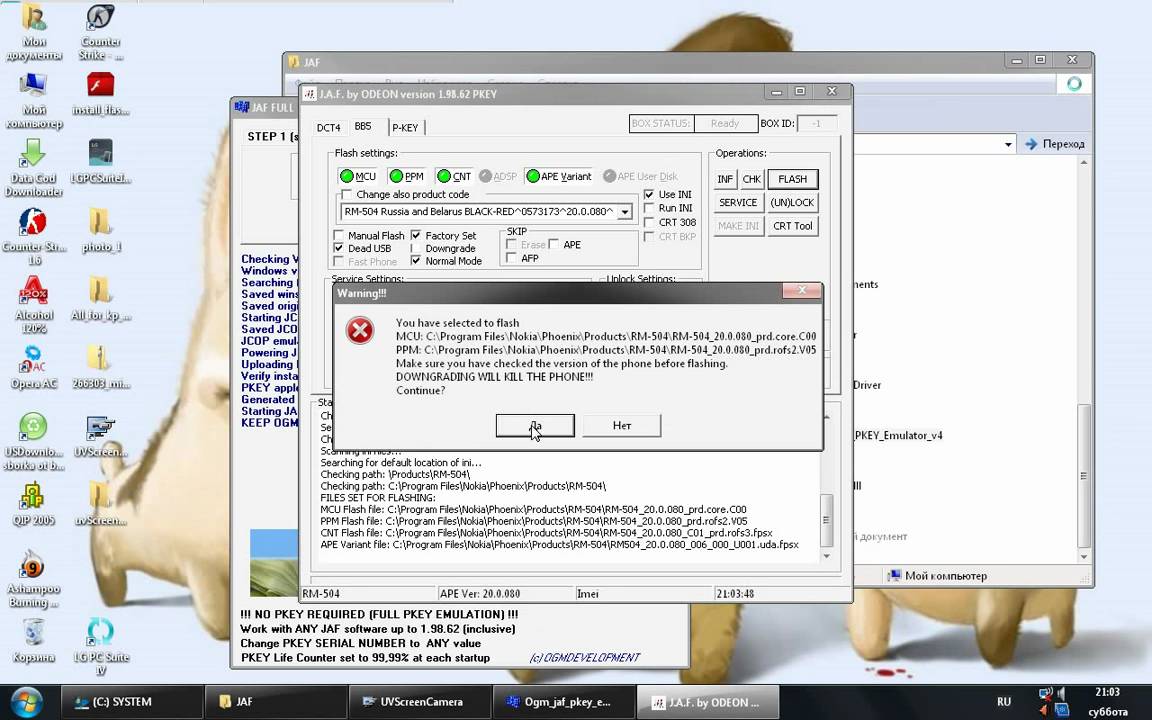Open the photo_1 folder icon
Viewport: 1152px width, 720px height.
tap(101, 230)
